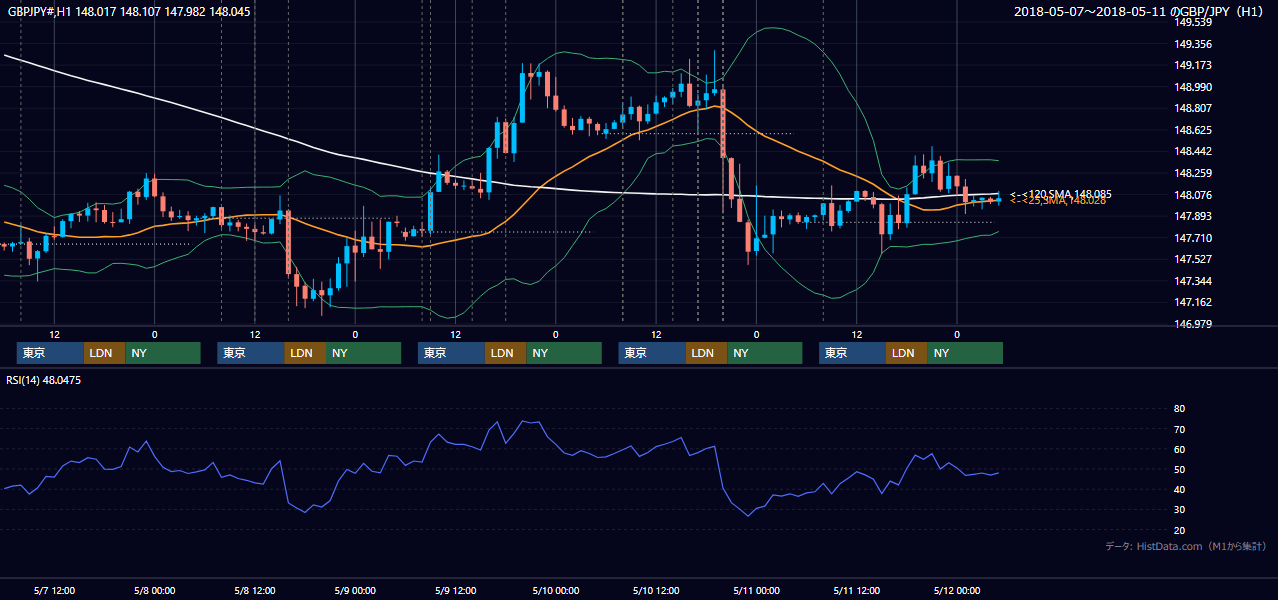1278x600 pixels.
Task: Pick the 147.893 price axis value
Action: click(1192, 216)
